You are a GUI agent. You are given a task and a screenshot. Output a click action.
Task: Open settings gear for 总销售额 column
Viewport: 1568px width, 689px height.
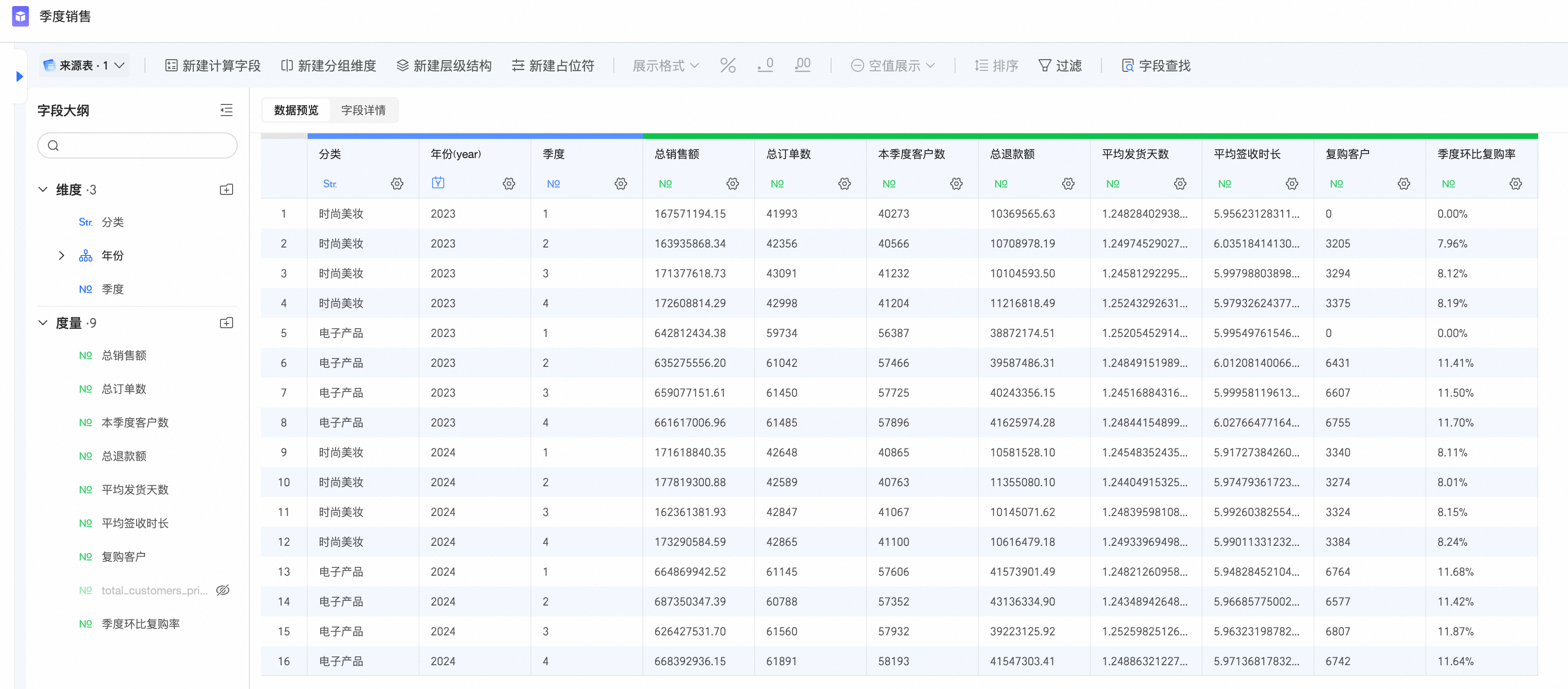(x=732, y=184)
